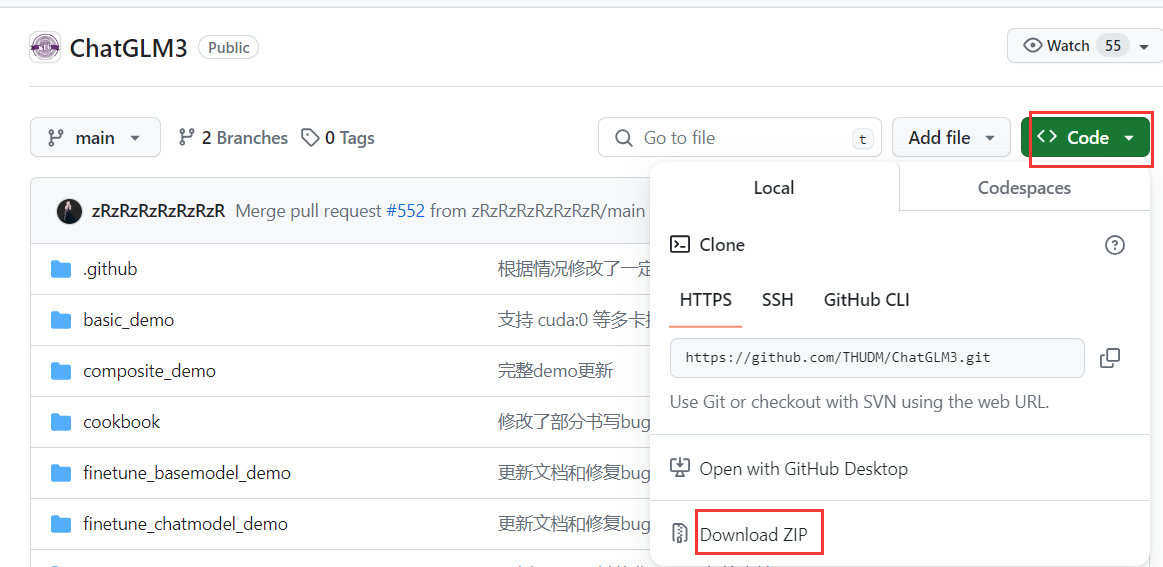Copy the clone URL to clipboard

(x=1110, y=358)
